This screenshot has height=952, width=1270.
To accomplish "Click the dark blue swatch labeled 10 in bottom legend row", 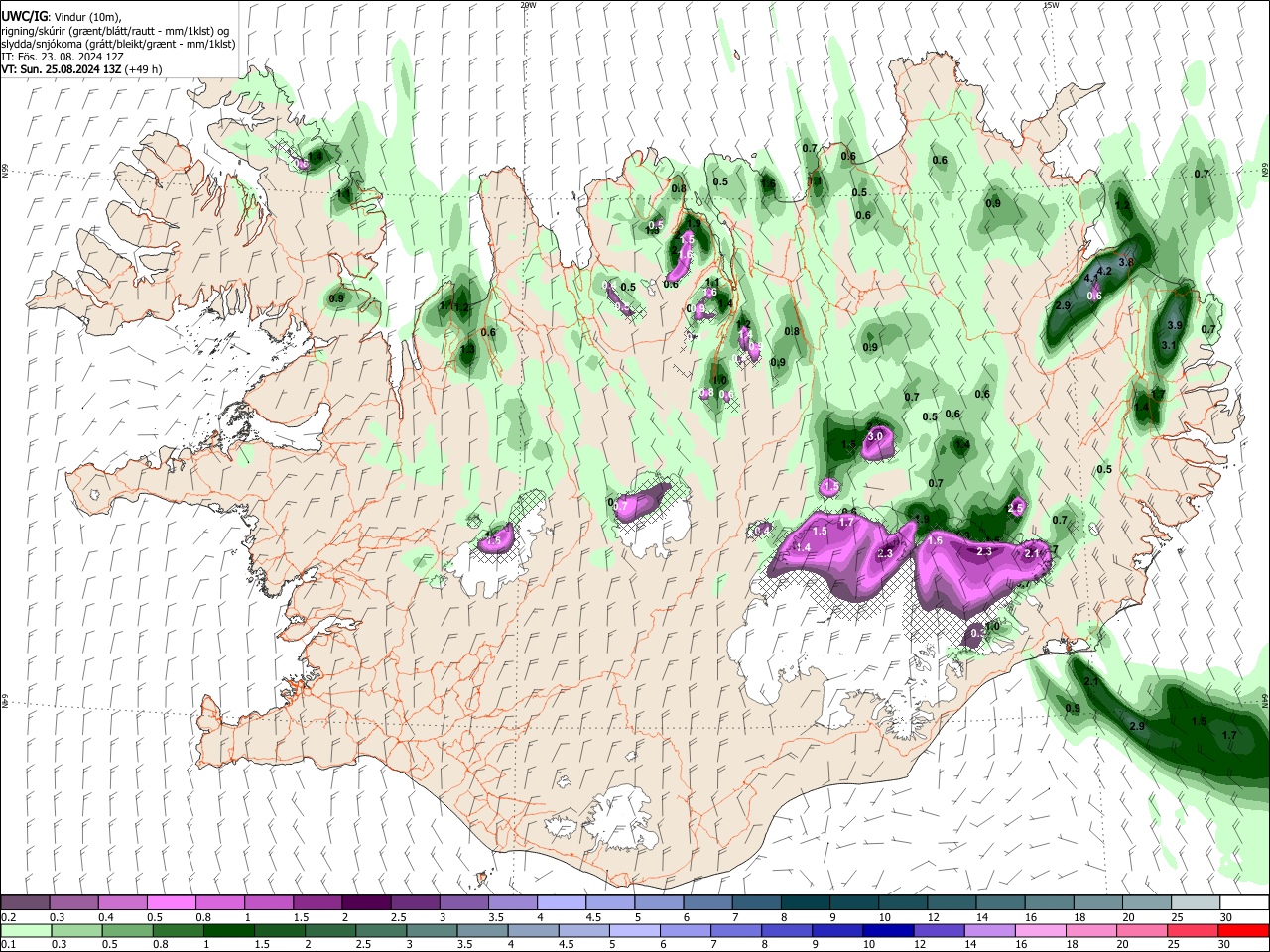I will pos(887,930).
